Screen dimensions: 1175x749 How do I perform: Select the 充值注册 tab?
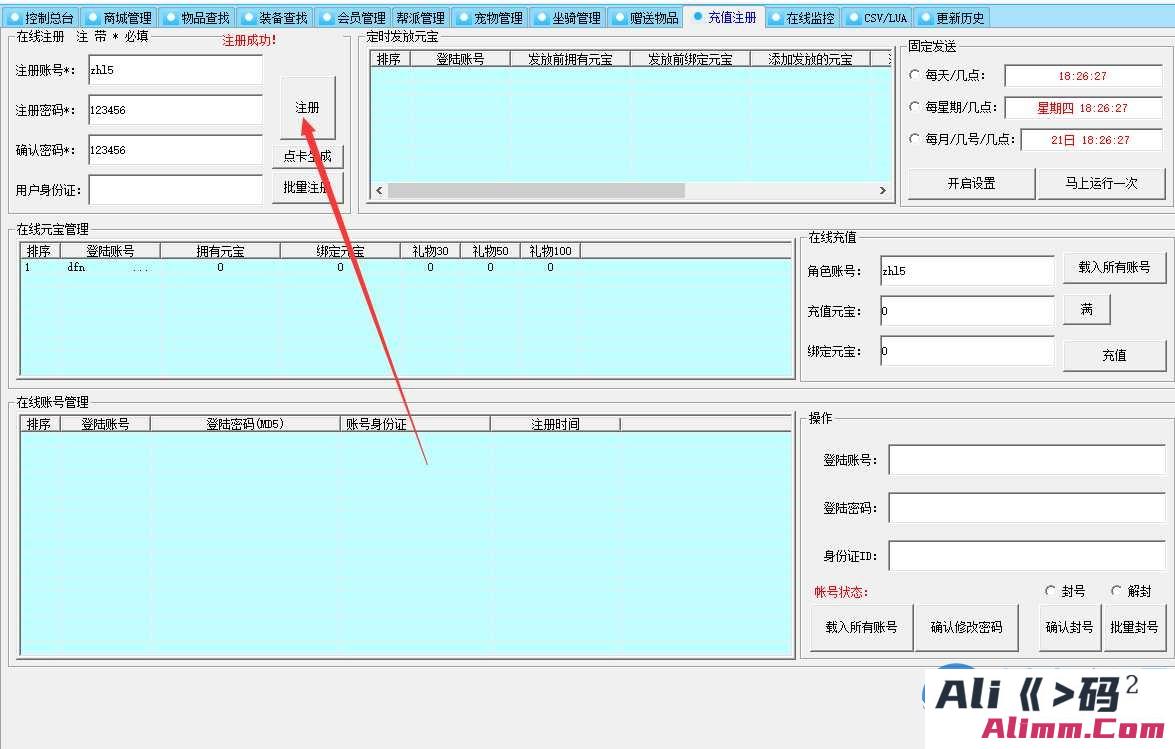pos(725,16)
